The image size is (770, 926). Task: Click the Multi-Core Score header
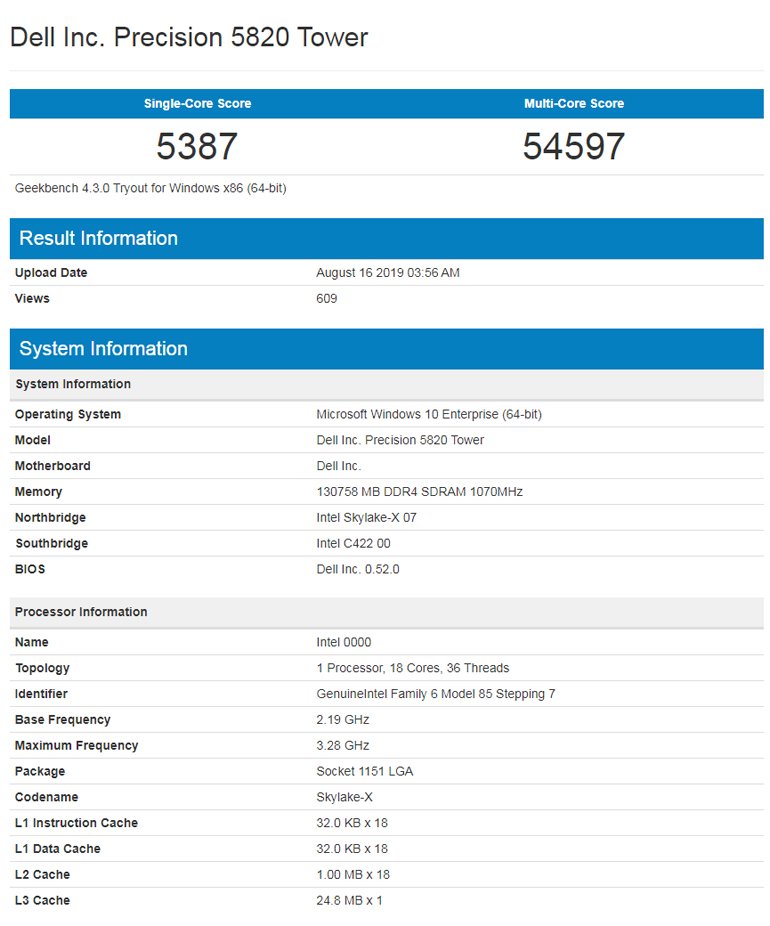click(x=574, y=104)
